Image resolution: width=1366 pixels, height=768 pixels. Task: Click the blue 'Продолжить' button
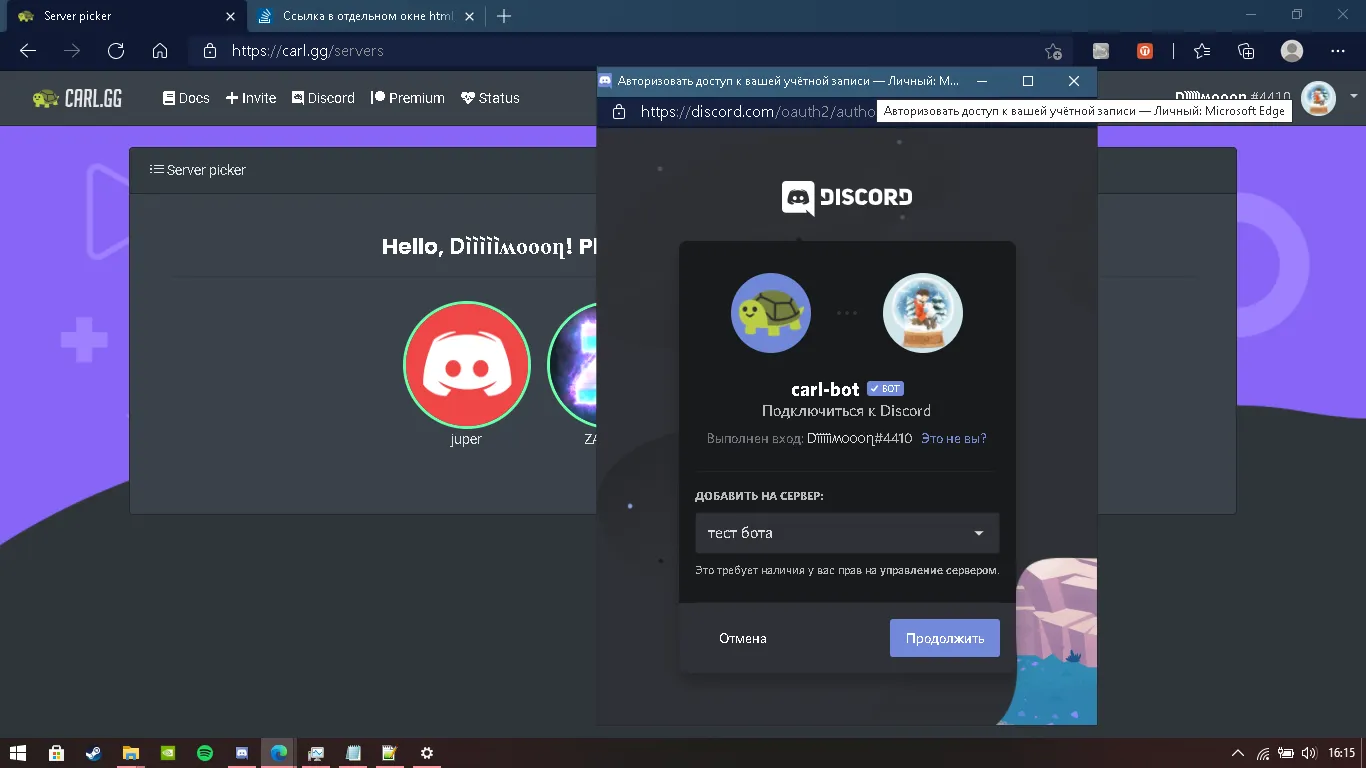click(944, 638)
